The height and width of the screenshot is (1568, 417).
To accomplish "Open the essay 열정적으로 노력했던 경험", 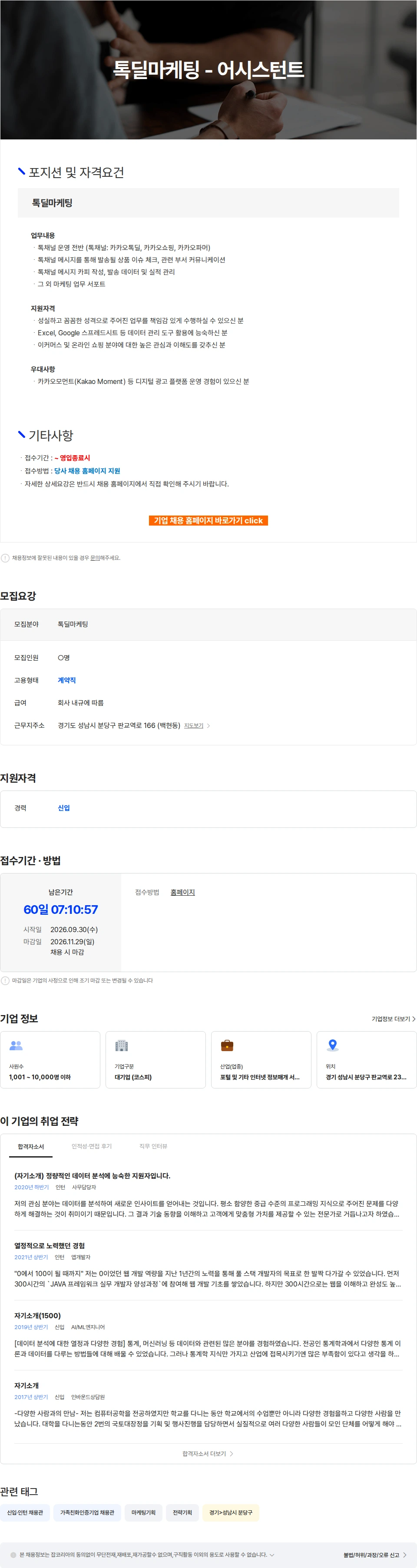I will (50, 1245).
